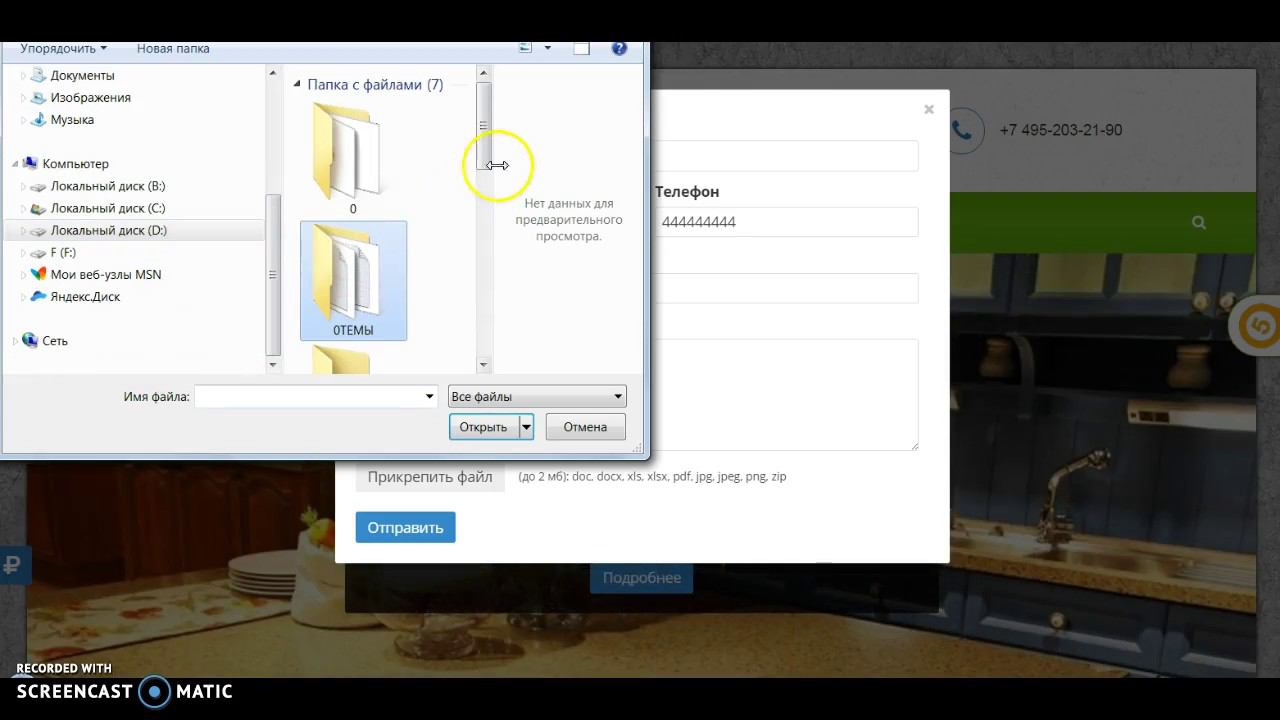
Task: Toggle the preview pane button
Action: click(582, 48)
